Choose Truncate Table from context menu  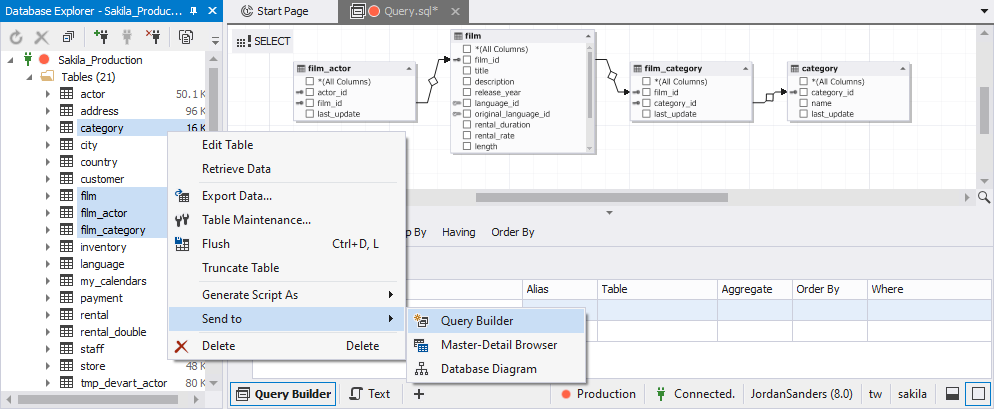pos(240,268)
